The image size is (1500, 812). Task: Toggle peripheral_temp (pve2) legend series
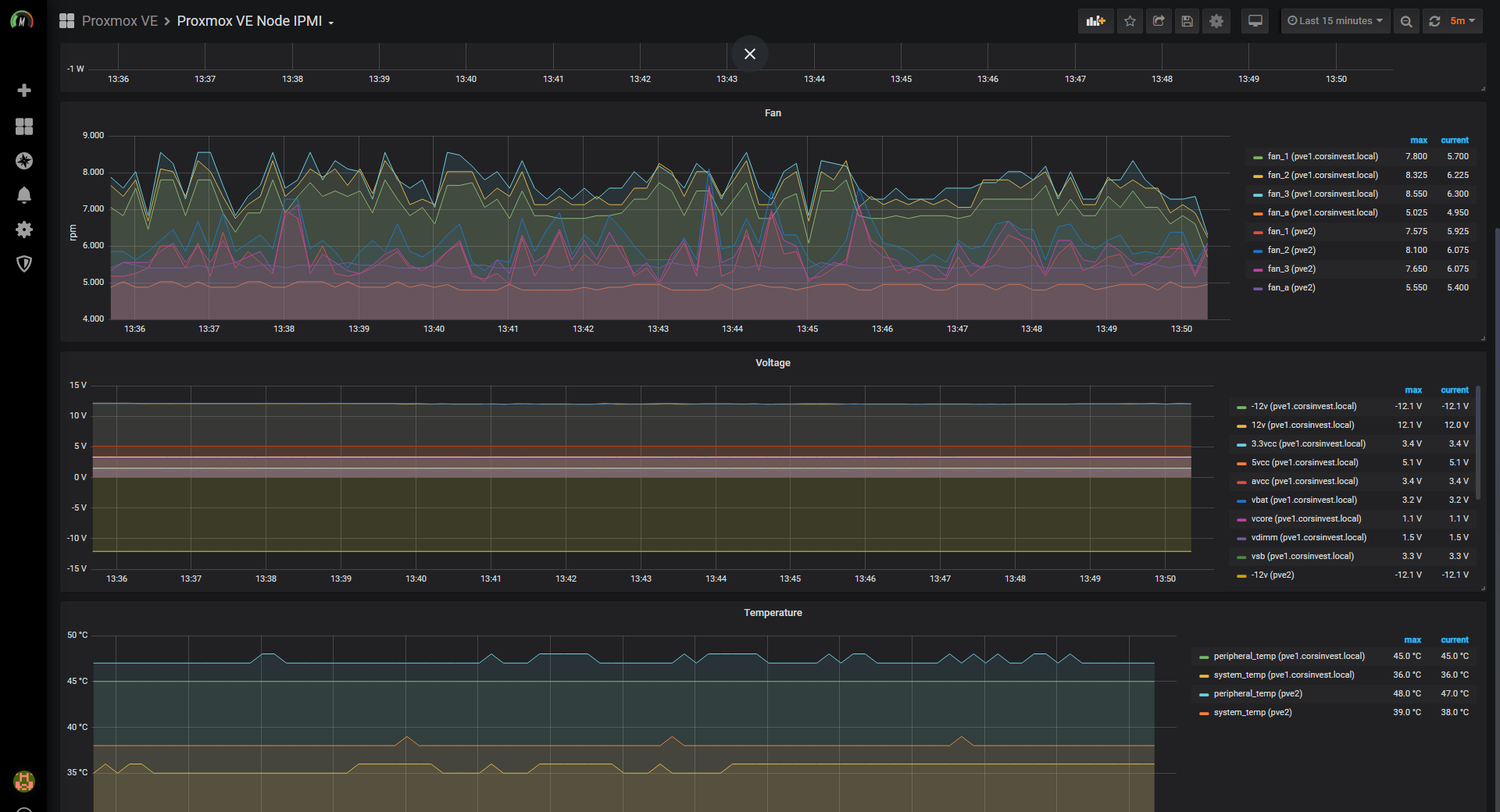pos(1258,694)
